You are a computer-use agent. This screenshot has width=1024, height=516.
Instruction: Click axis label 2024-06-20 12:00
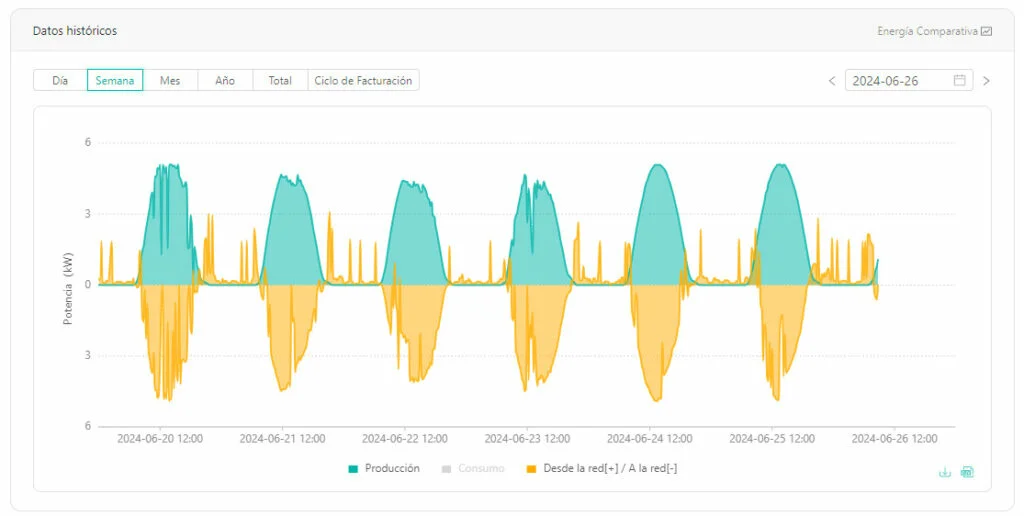160,439
